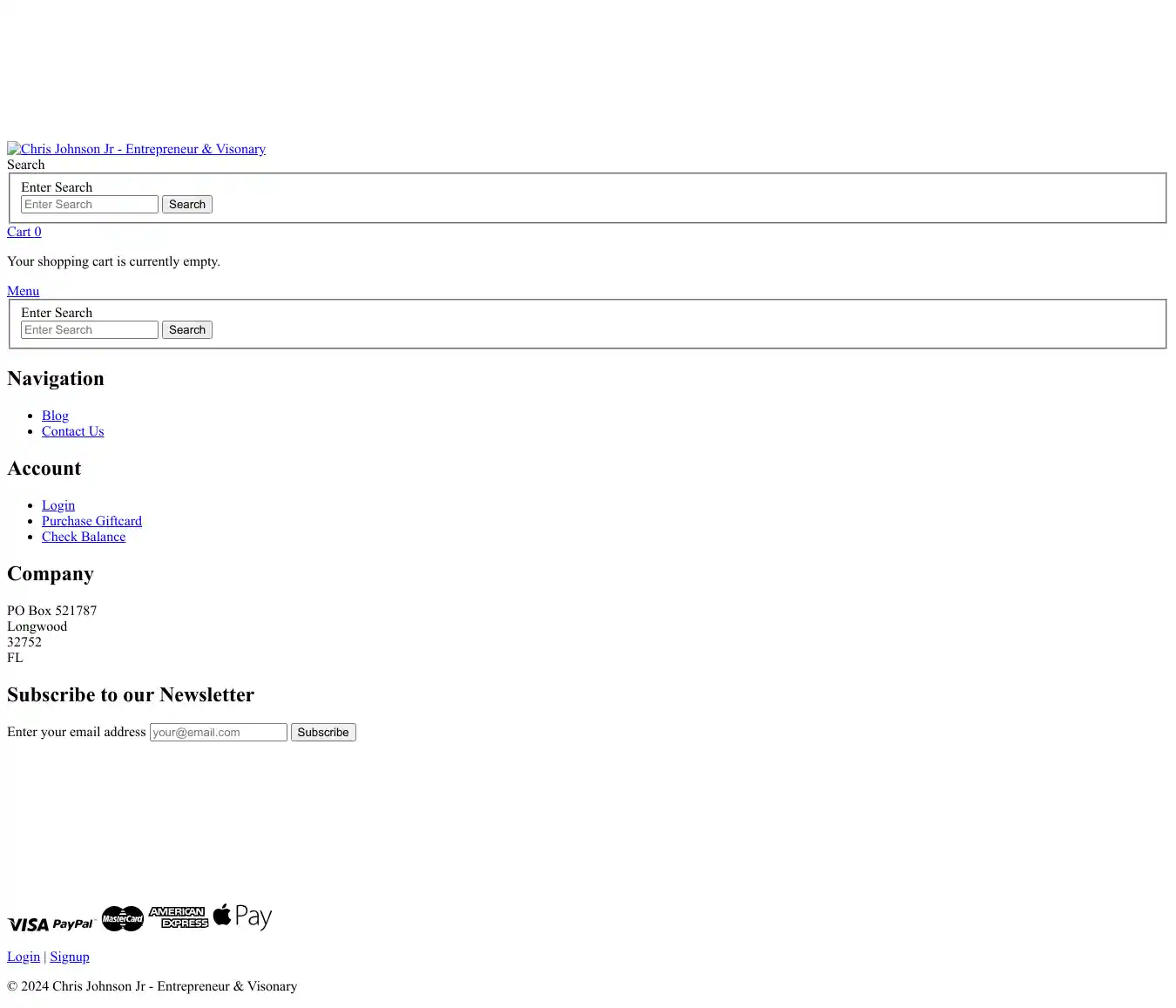Open the Signup link in the footer

[70, 957]
